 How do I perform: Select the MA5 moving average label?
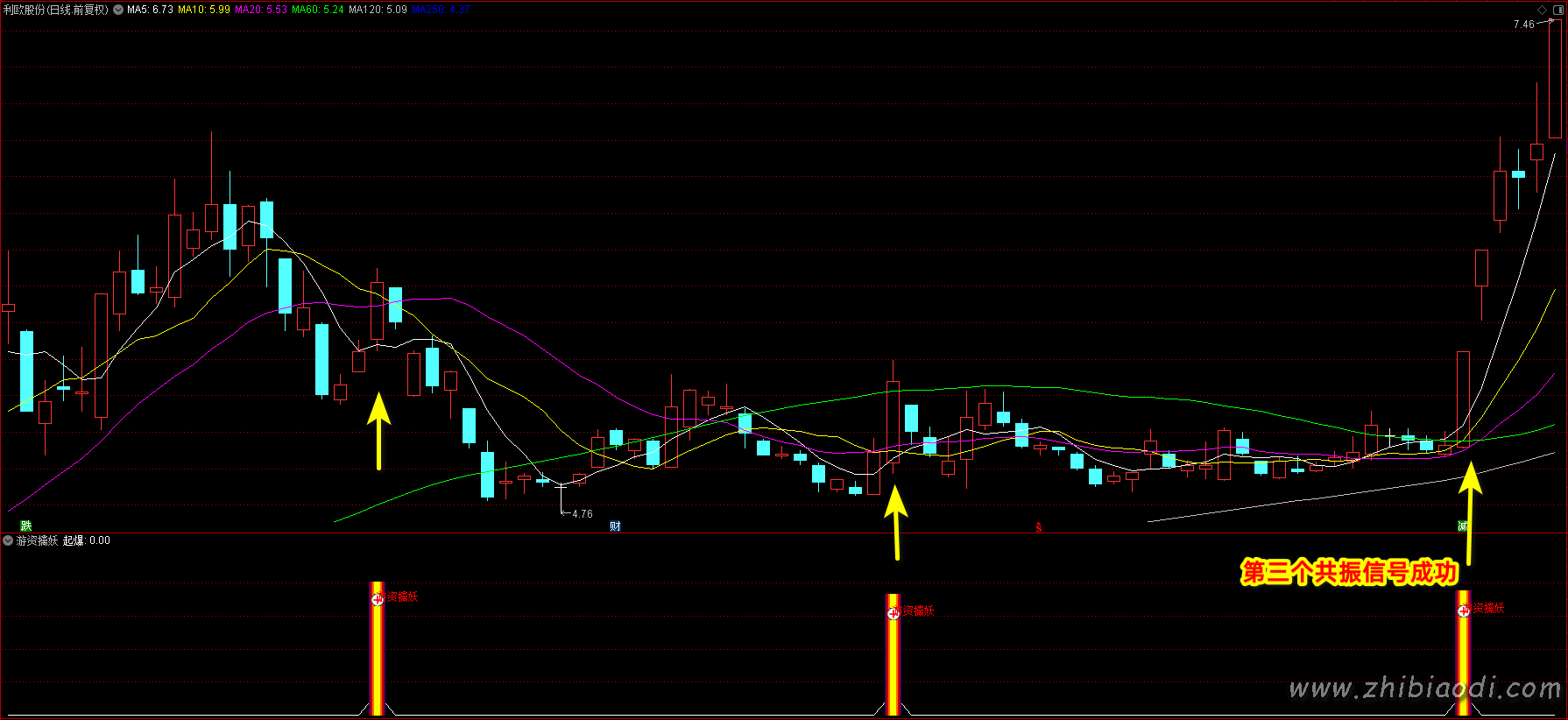click(150, 10)
